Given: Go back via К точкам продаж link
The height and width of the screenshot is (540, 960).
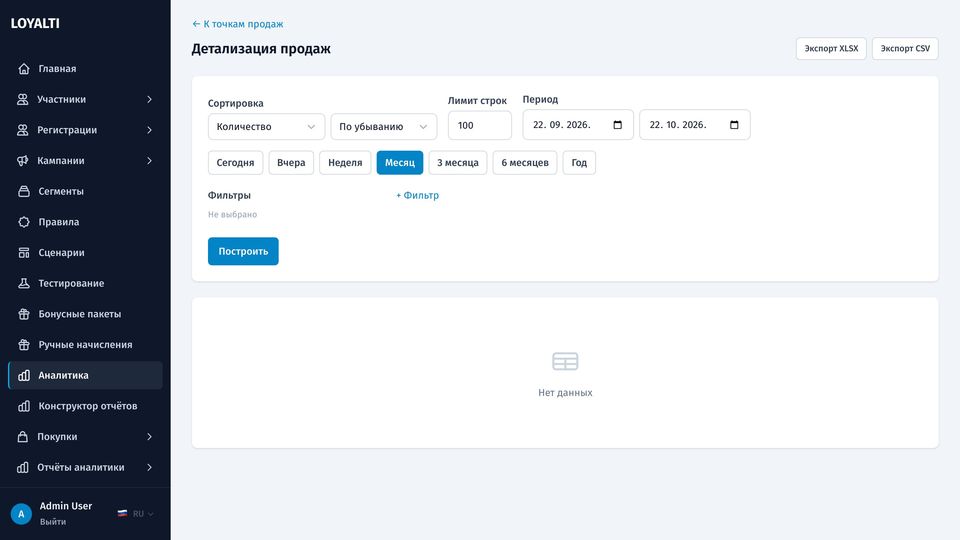Looking at the screenshot, I should [238, 24].
